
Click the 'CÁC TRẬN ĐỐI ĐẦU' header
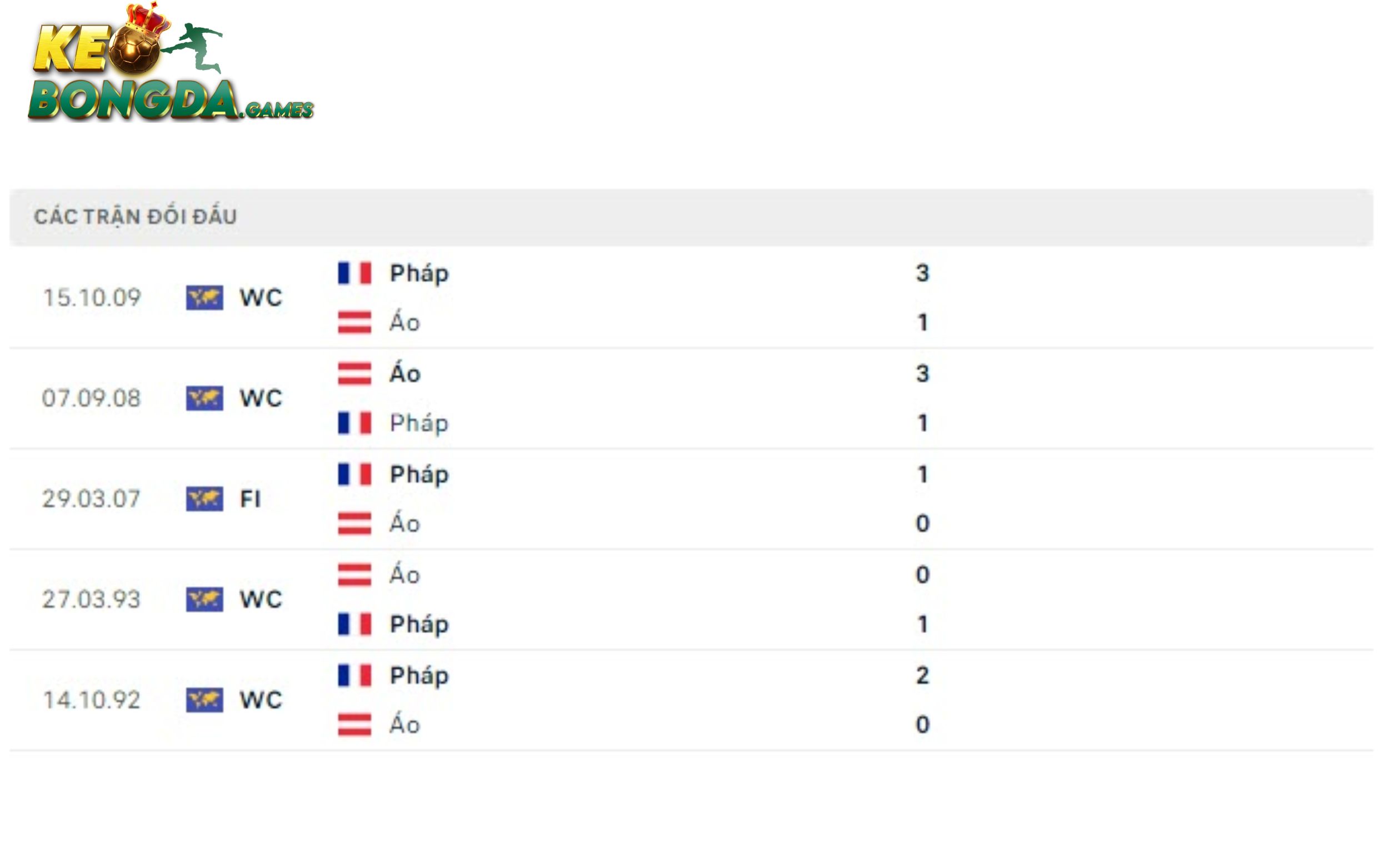tap(136, 217)
